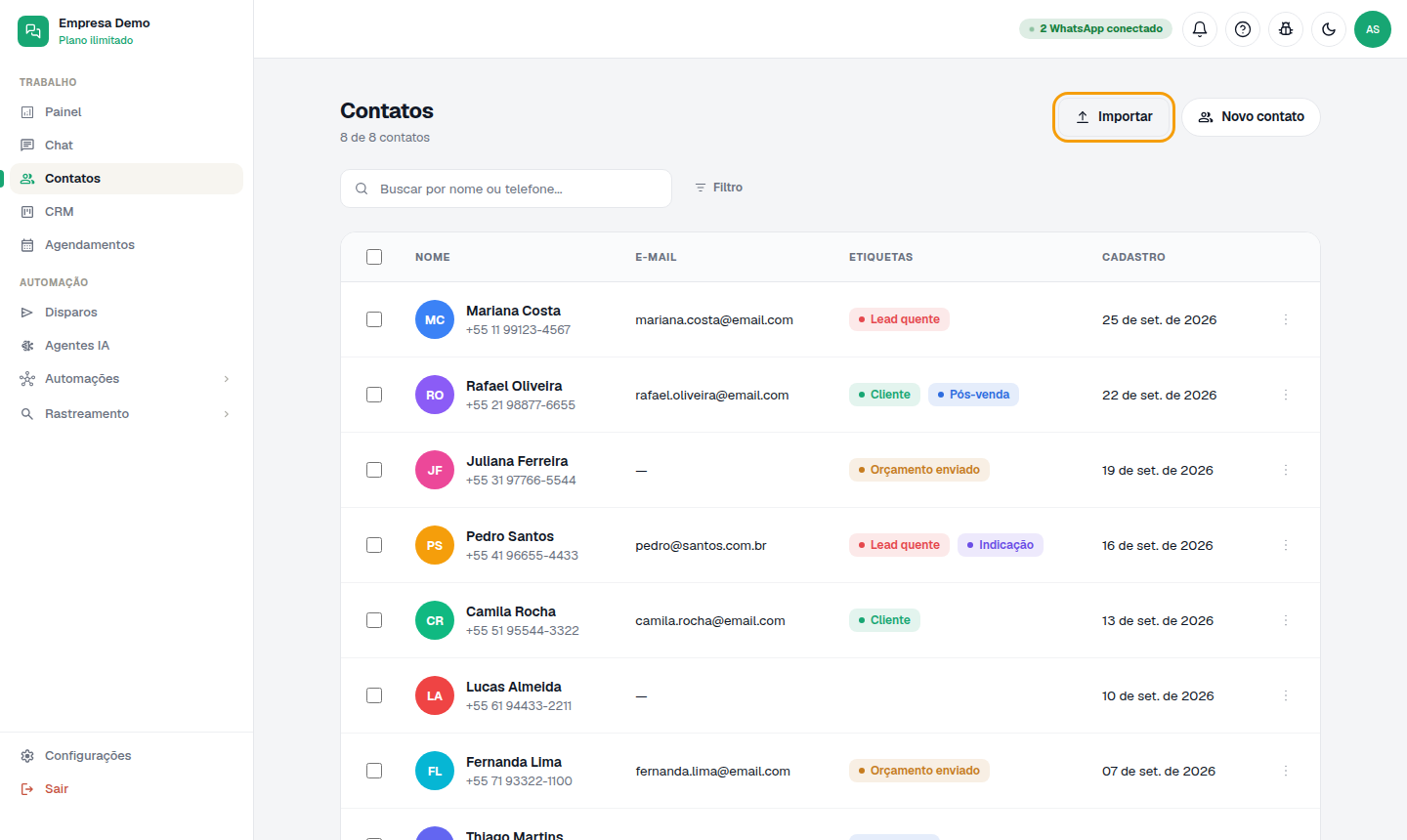The width and height of the screenshot is (1407, 840).
Task: Open Disparos in the sidebar
Action: pos(126,313)
